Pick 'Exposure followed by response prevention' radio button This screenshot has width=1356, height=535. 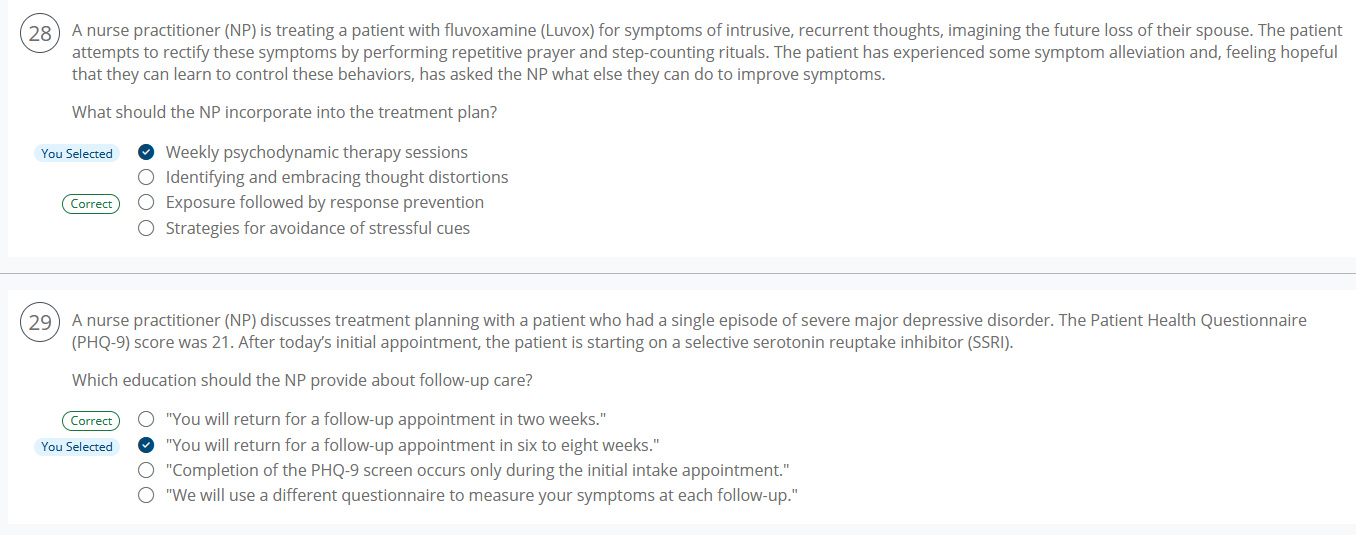tap(147, 203)
